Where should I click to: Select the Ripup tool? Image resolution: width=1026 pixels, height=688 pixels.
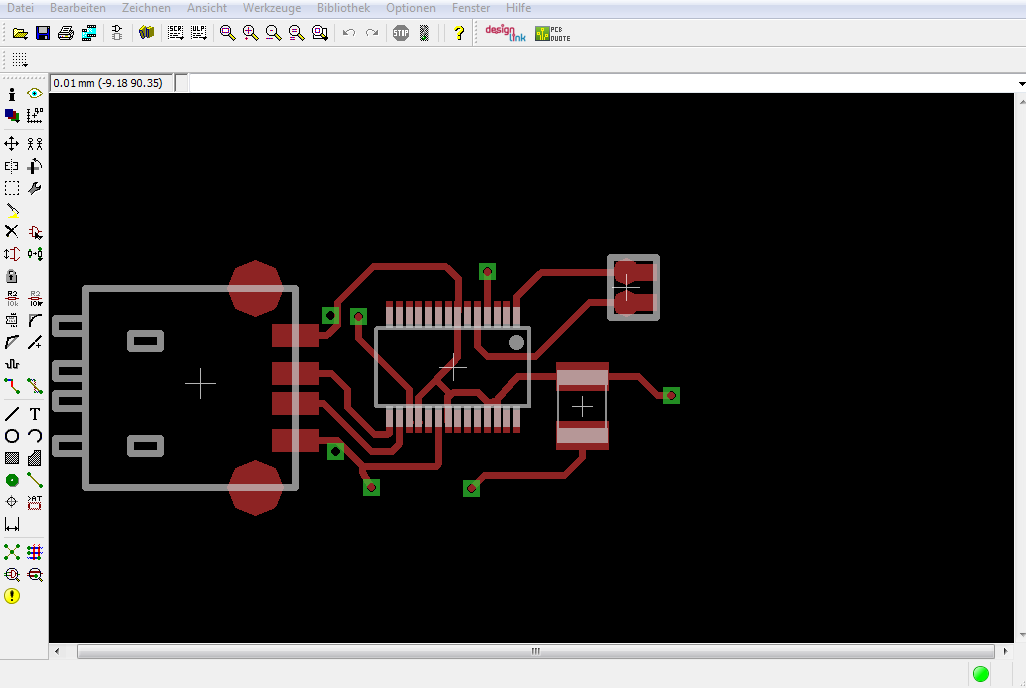35,386
